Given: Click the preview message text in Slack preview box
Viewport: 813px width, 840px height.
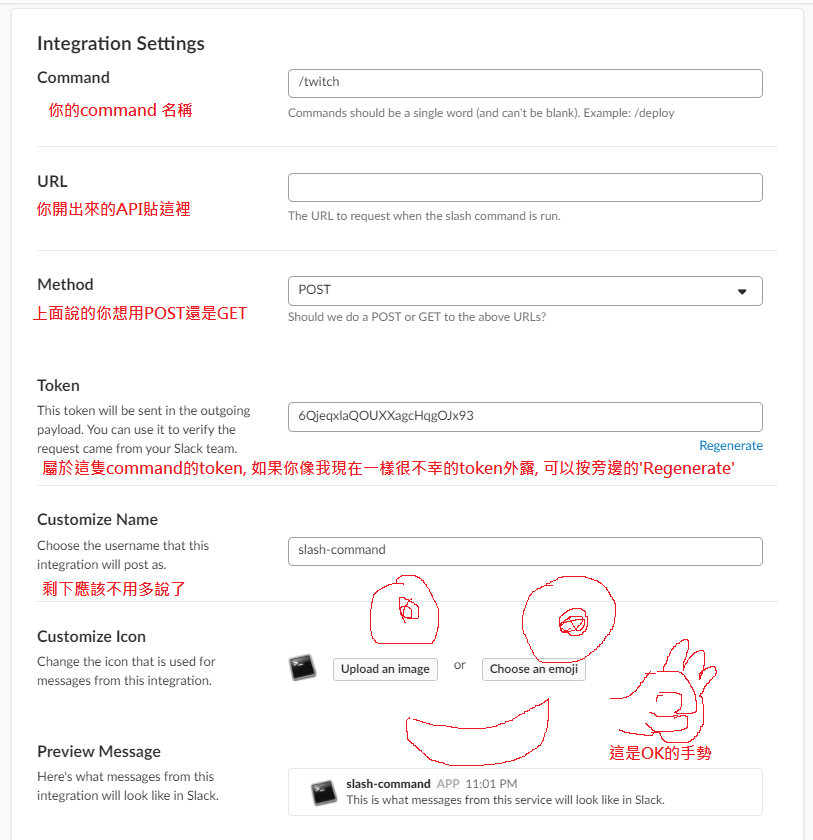Looking at the screenshot, I should tap(505, 800).
